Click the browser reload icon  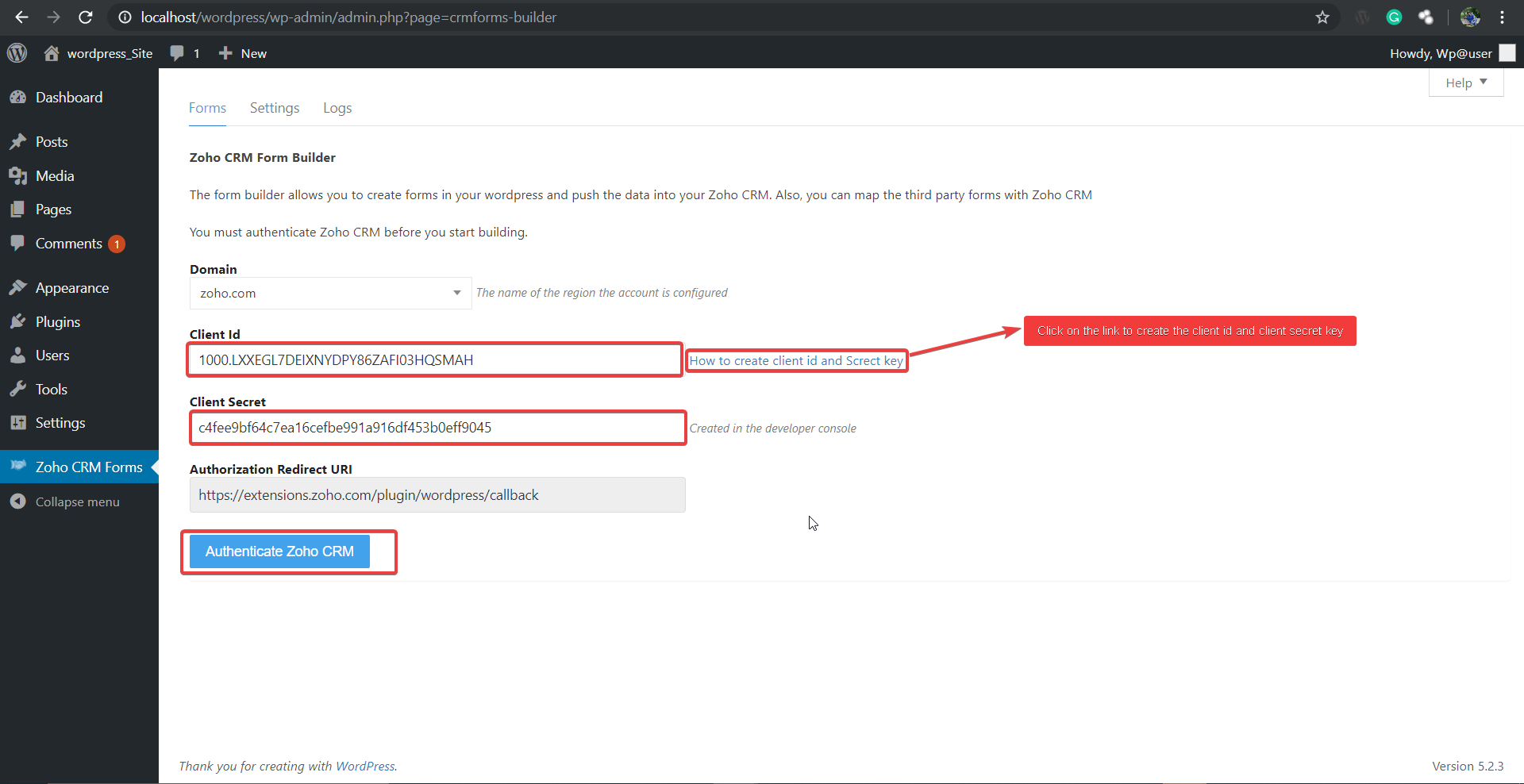click(86, 17)
